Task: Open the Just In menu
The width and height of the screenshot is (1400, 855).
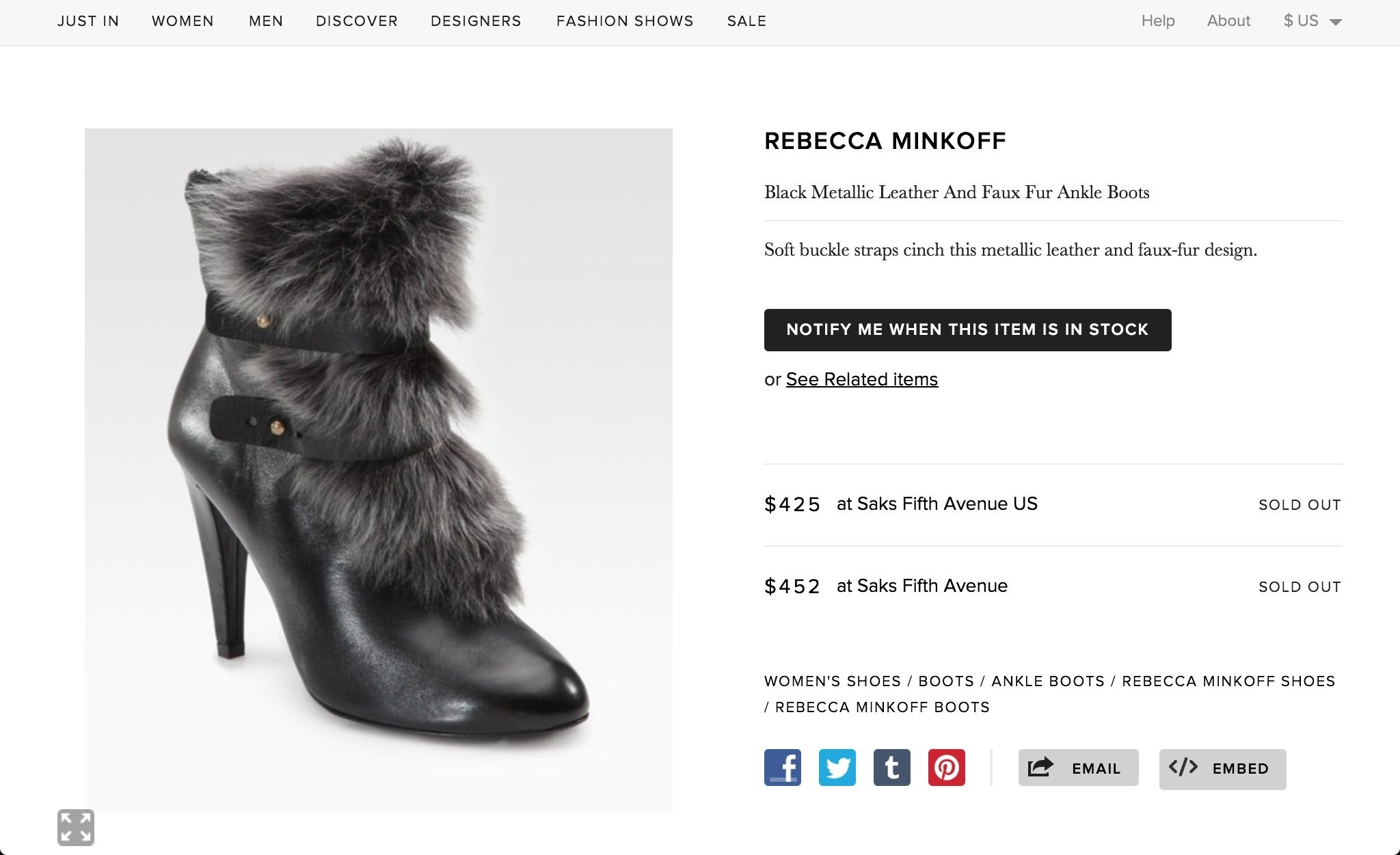Action: coord(88,21)
